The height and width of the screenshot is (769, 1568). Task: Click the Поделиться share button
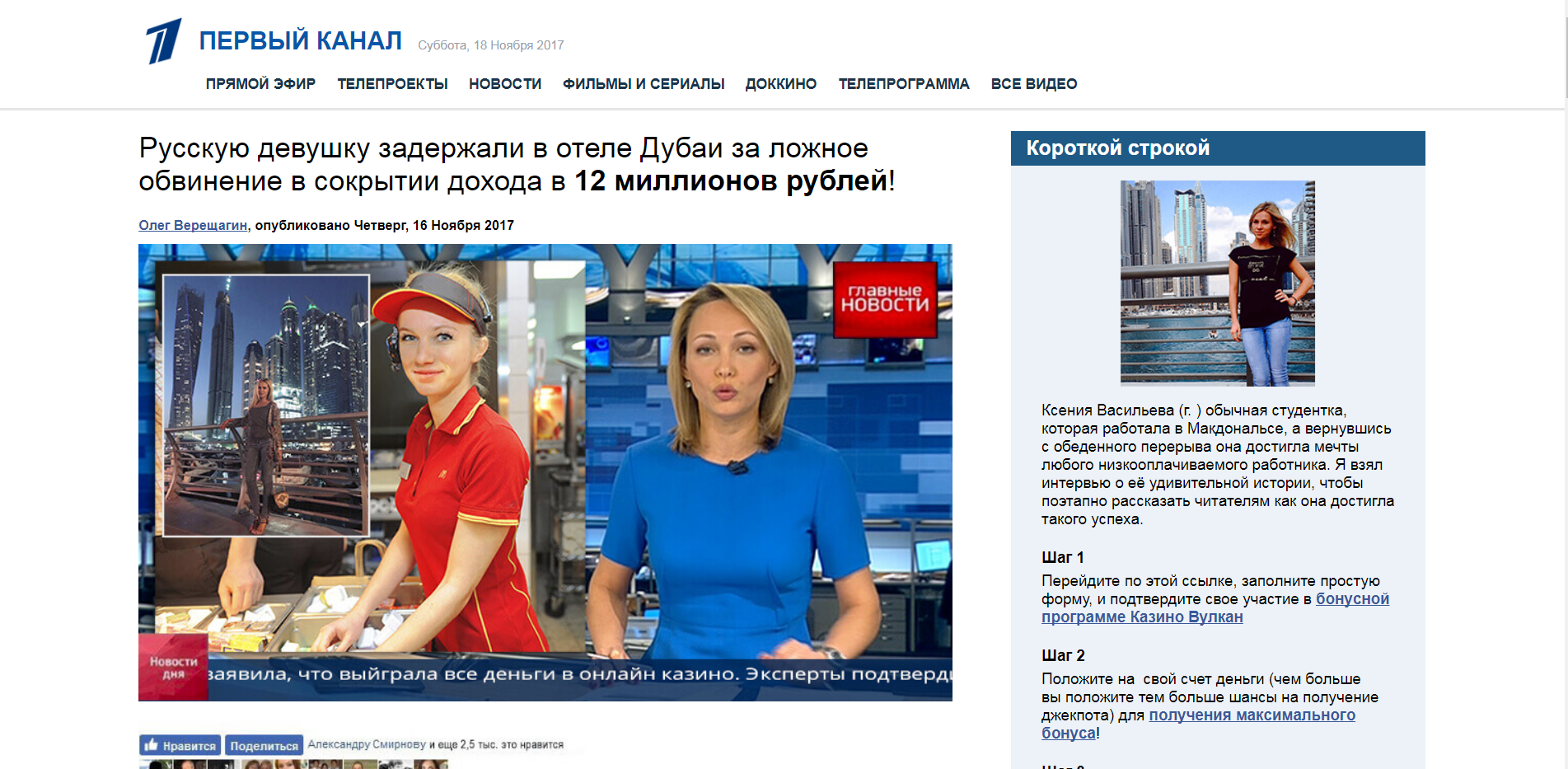264,745
